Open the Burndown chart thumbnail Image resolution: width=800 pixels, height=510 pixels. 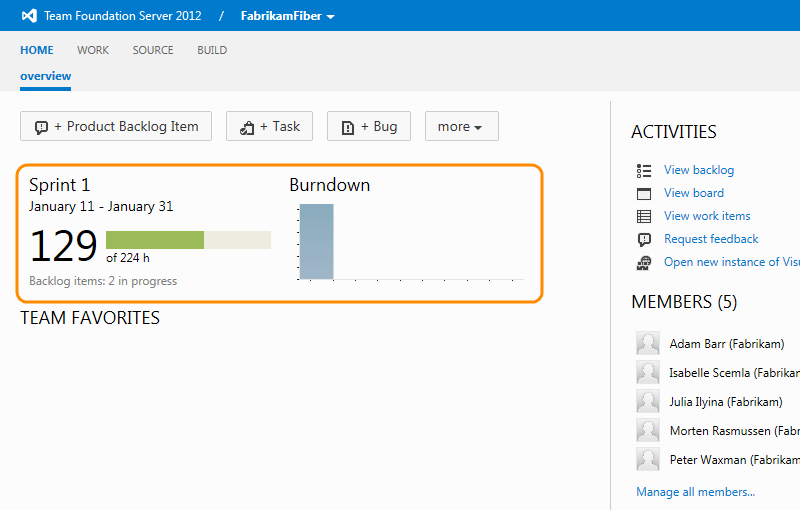coord(410,242)
